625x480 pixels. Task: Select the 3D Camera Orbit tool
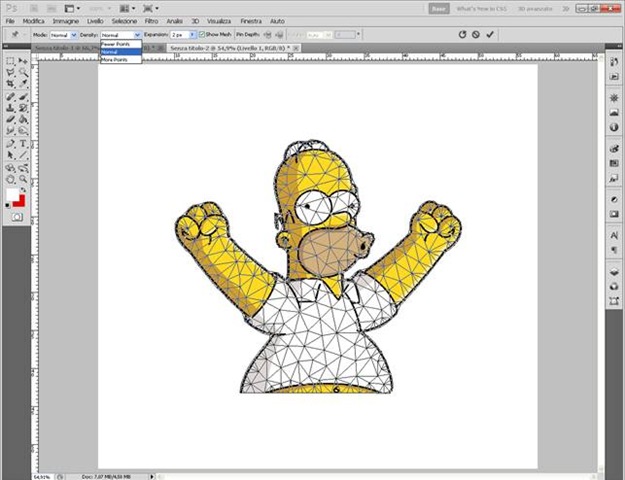[23, 168]
